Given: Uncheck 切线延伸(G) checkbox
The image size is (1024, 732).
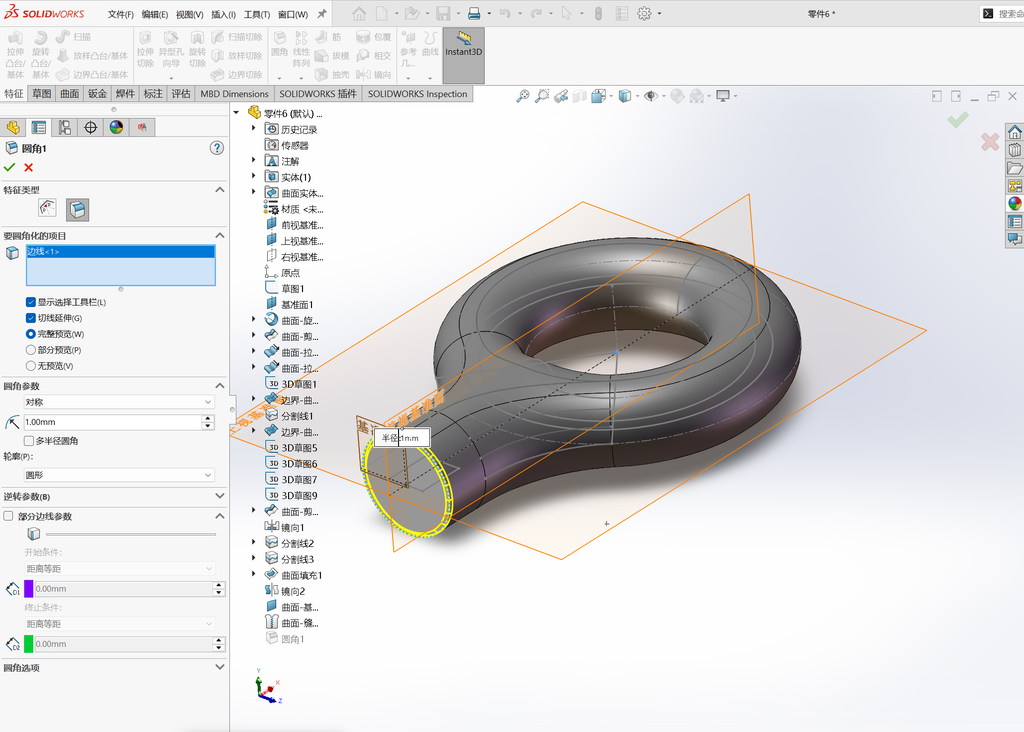Looking at the screenshot, I should click(x=31, y=318).
